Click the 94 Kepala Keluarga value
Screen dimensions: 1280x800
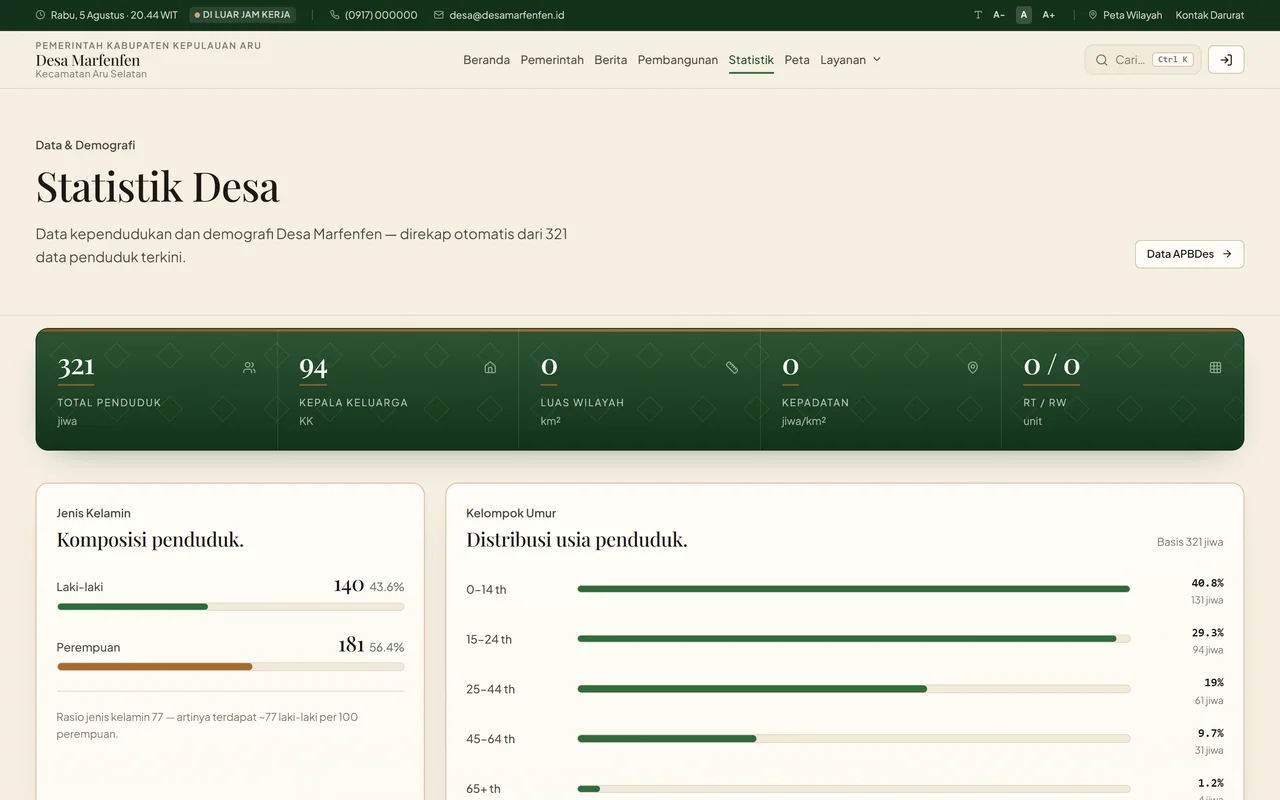[x=313, y=367]
